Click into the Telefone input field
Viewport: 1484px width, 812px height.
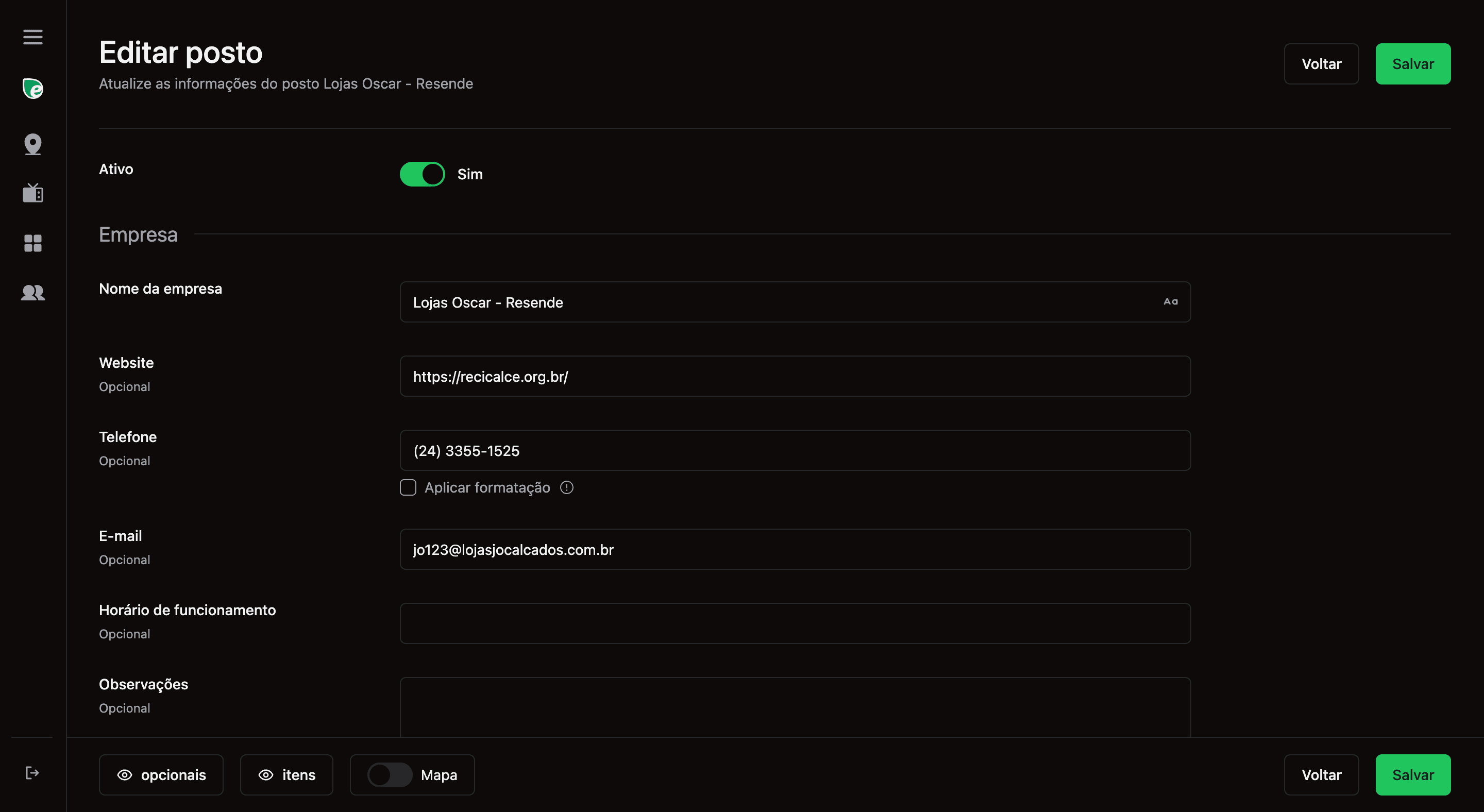click(x=795, y=450)
